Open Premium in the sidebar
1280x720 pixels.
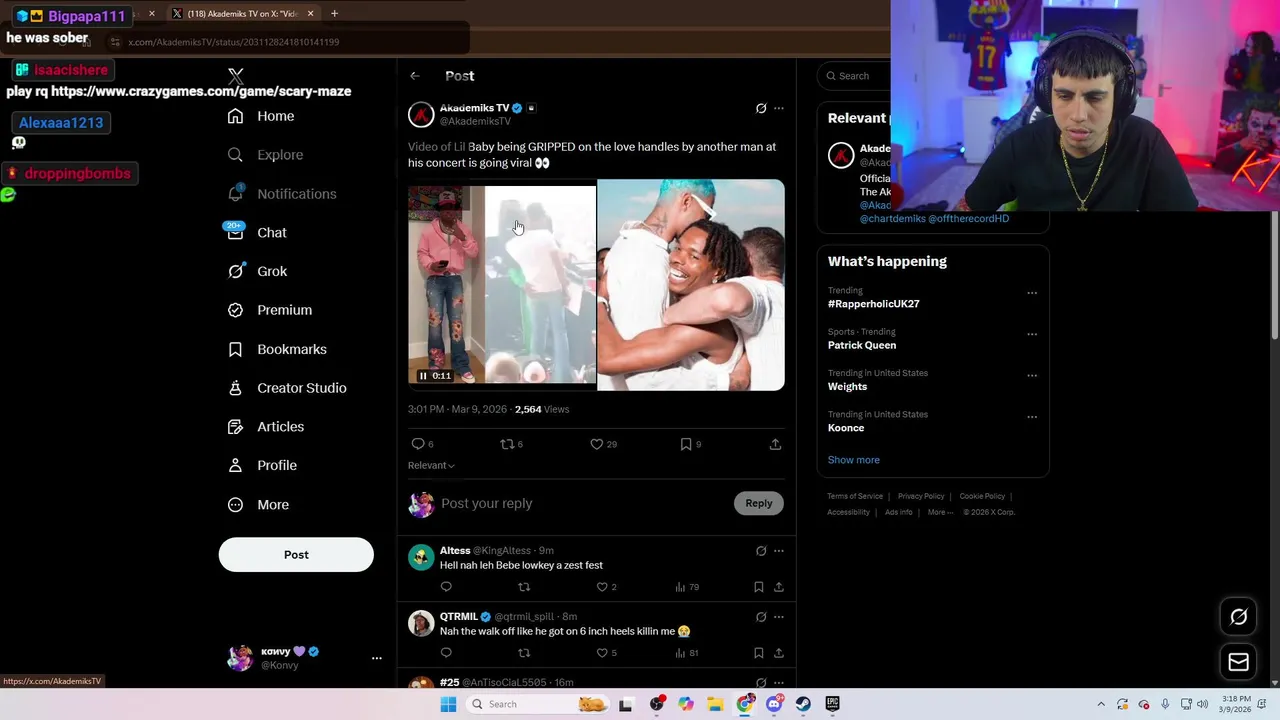(x=270, y=310)
